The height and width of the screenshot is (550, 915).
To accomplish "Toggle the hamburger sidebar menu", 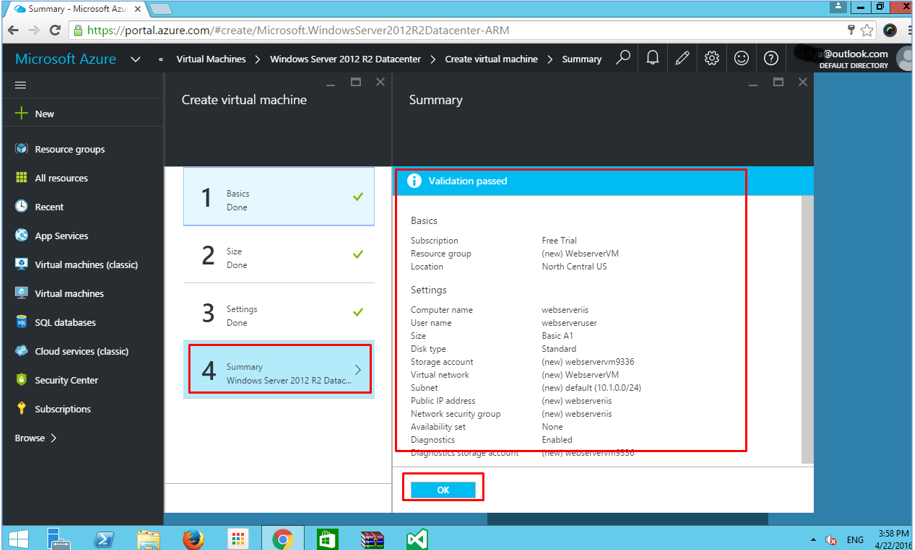I will tap(20, 85).
